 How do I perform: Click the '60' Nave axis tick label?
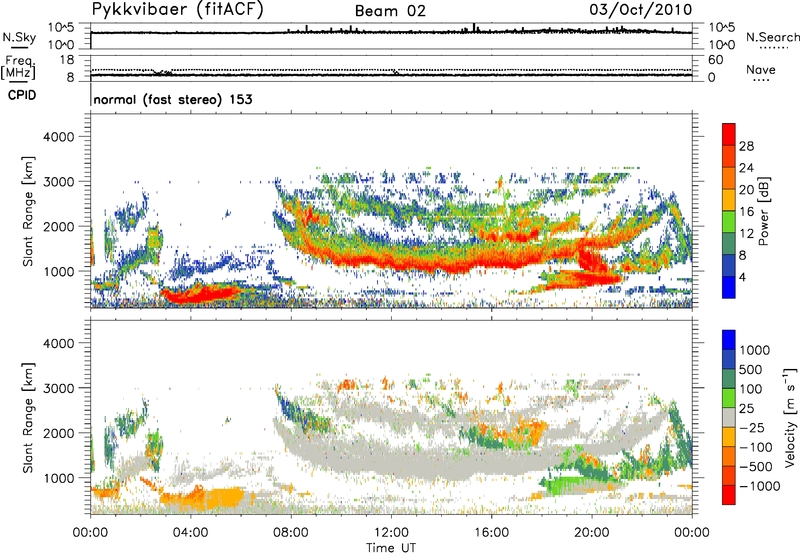point(715,60)
